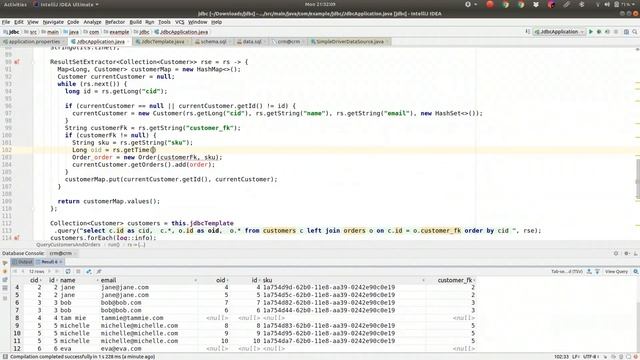Open the Build menu
Viewport: 640px width, 360px height.
coord(135,22)
